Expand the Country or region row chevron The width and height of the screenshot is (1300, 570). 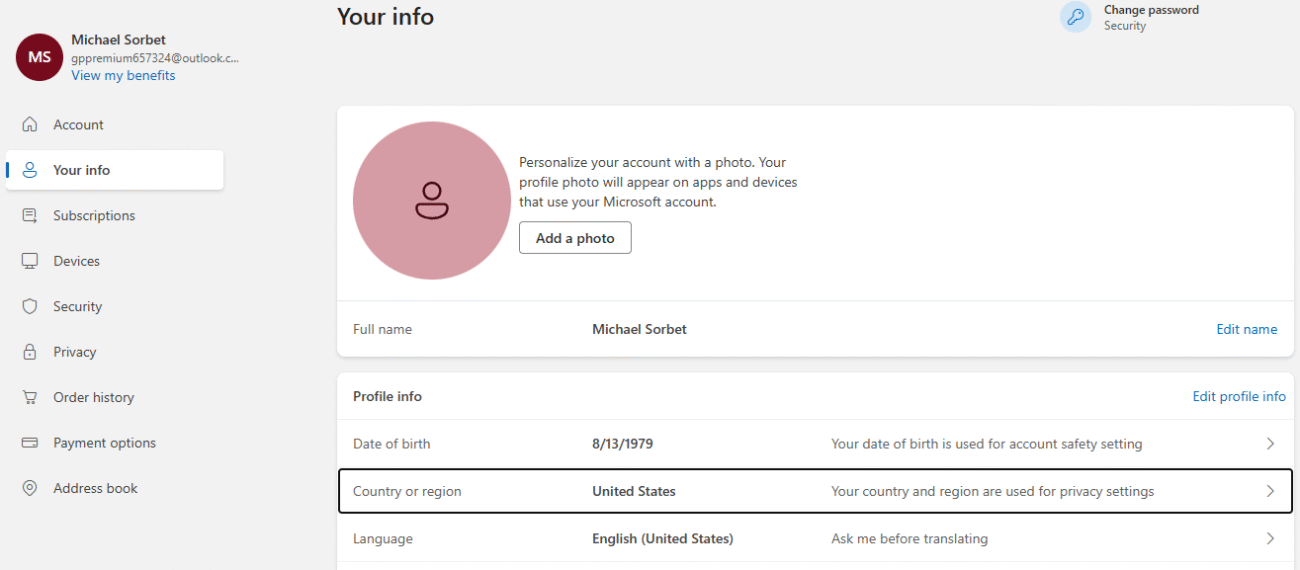pos(1270,491)
